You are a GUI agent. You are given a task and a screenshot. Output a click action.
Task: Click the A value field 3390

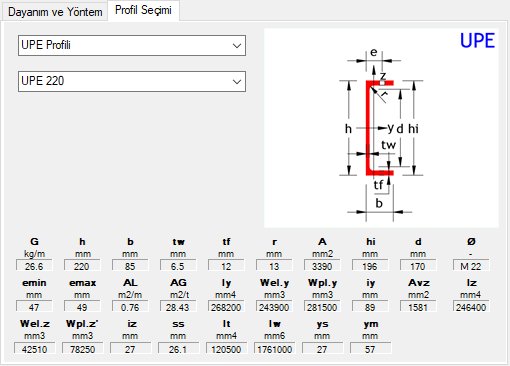tap(322, 266)
